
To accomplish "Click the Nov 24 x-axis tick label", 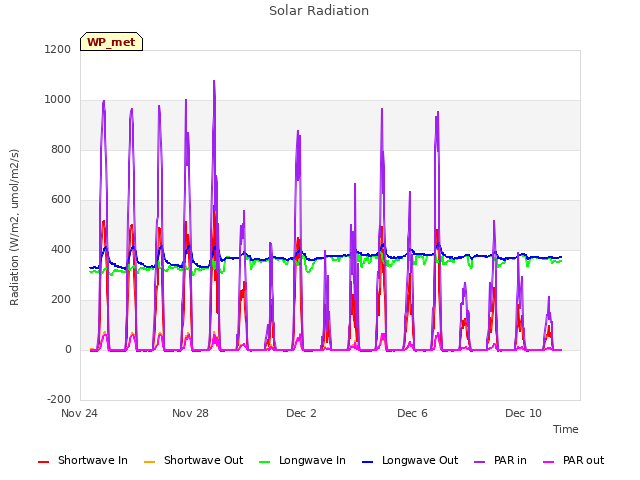I will point(79,413).
